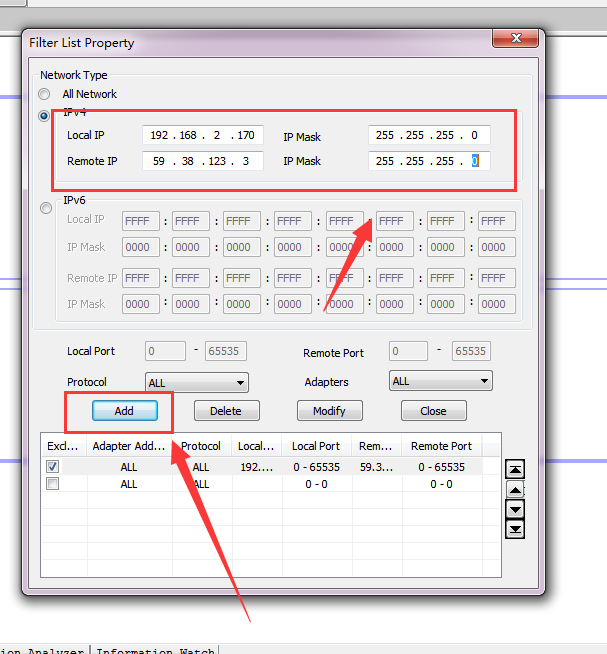607x654 pixels.
Task: Move selected filter down one row
Action: pyautogui.click(x=516, y=509)
